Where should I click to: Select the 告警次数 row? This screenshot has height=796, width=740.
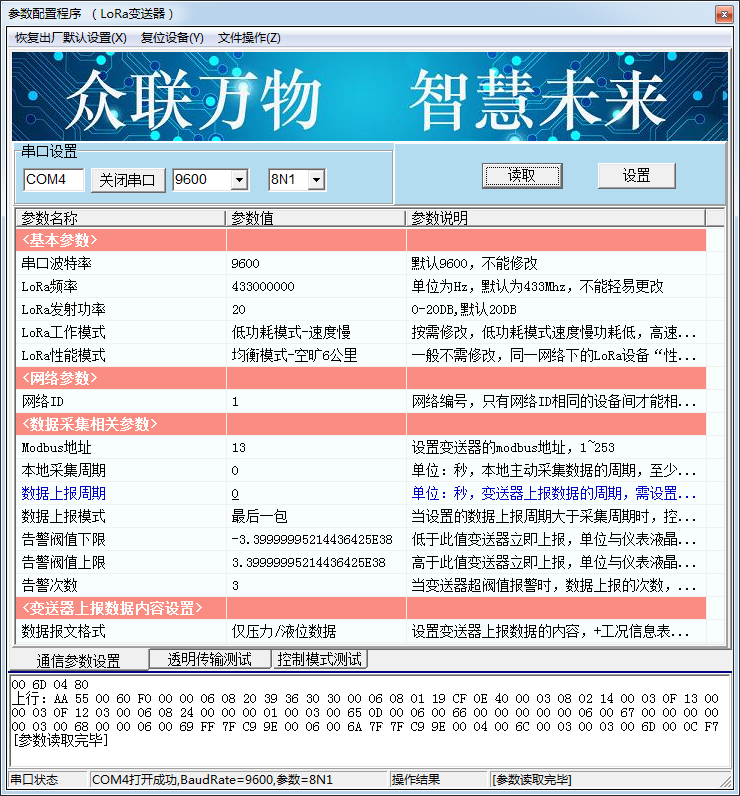coord(361,585)
